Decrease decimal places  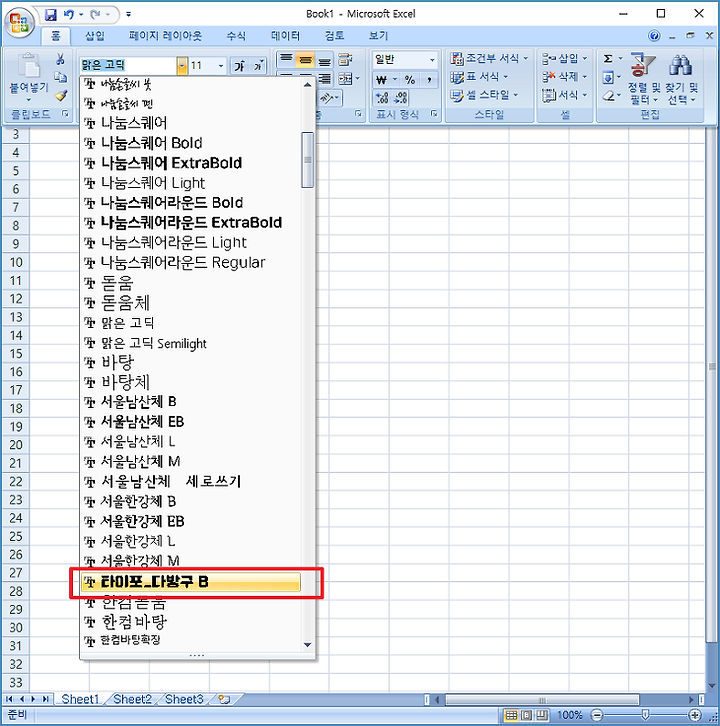click(401, 98)
